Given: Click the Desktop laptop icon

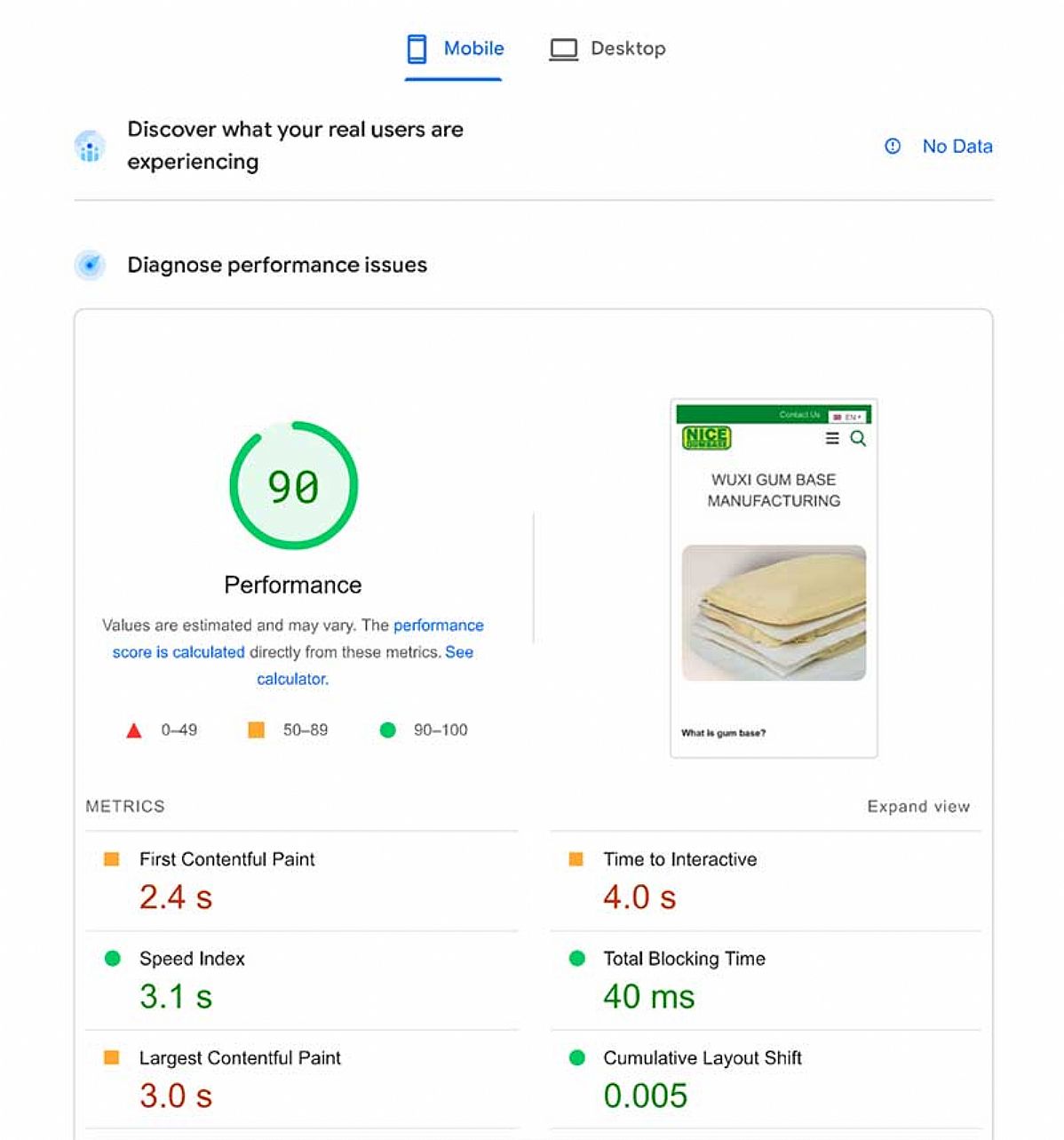Looking at the screenshot, I should pos(563,49).
